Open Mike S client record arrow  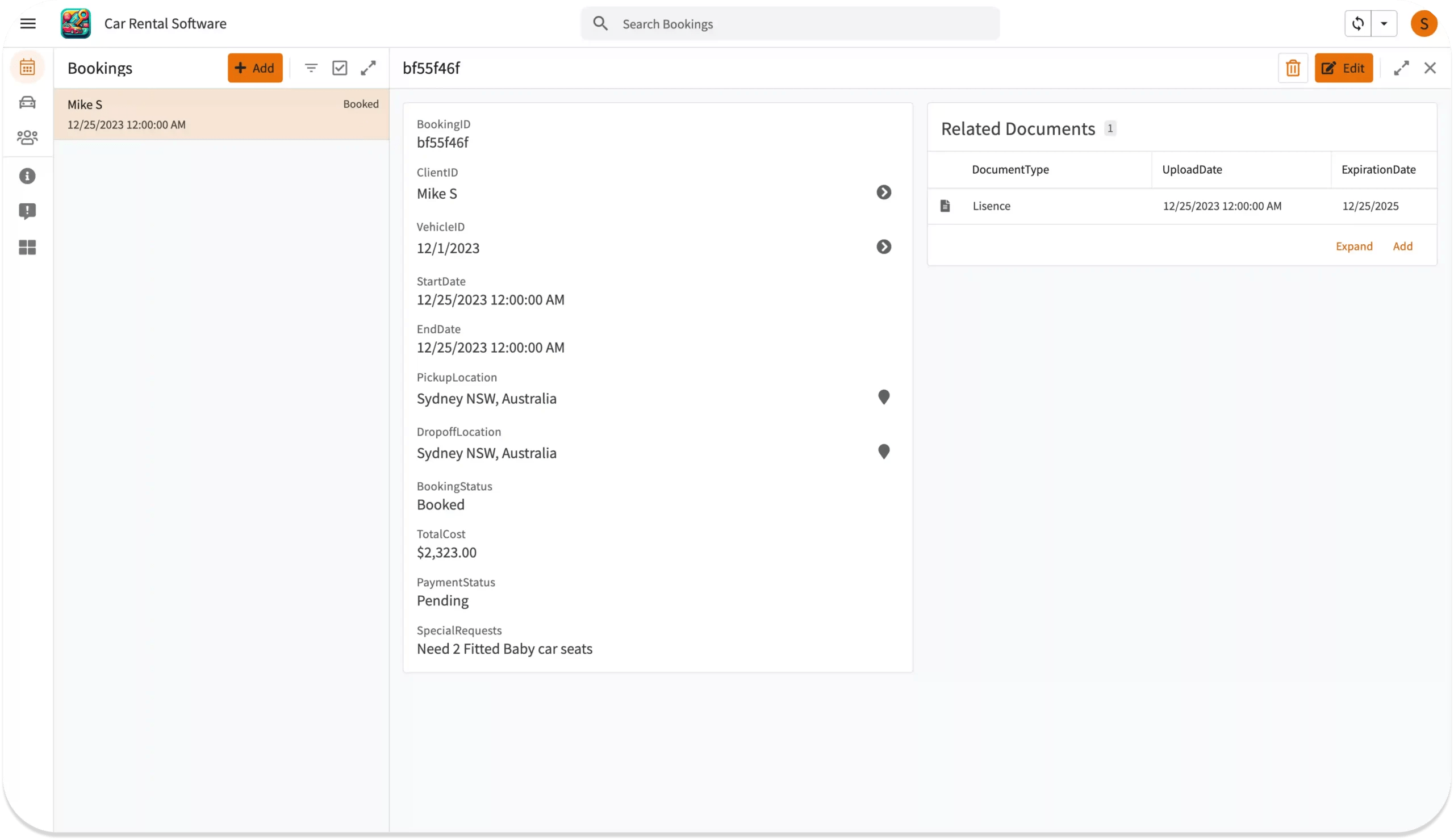(883, 192)
